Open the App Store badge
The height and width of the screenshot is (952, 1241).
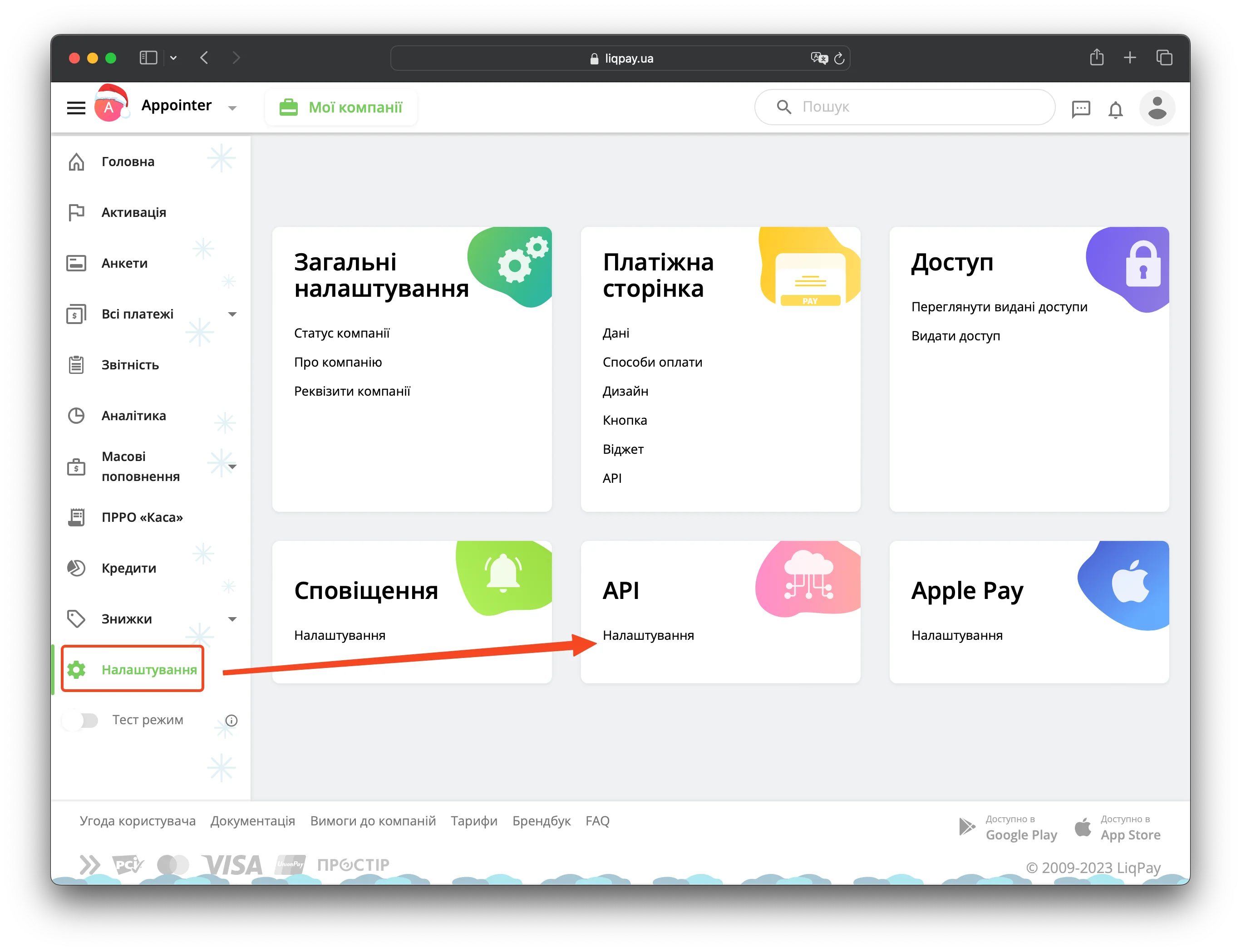click(x=1117, y=828)
